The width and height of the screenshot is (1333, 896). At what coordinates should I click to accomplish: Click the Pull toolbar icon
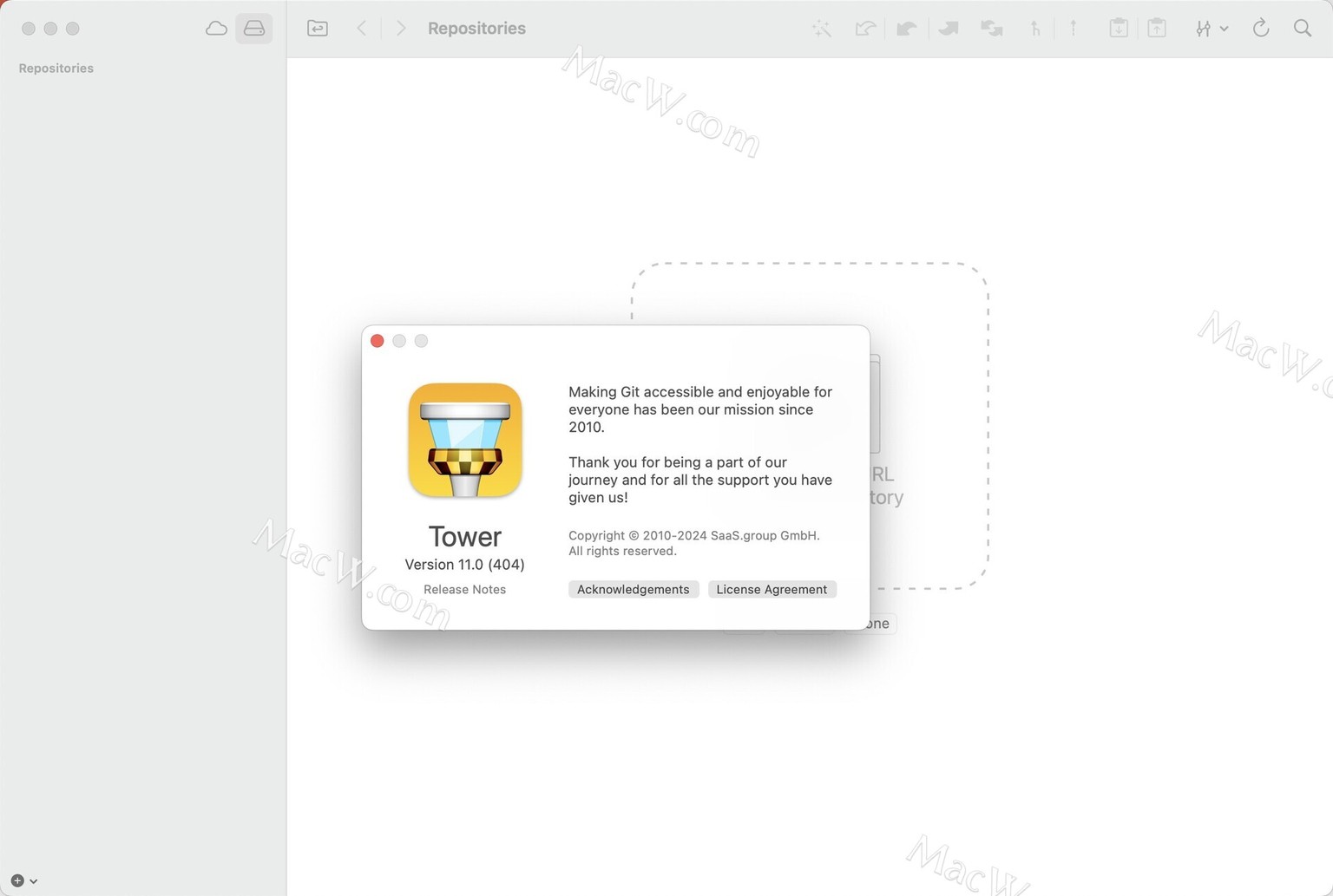906,29
